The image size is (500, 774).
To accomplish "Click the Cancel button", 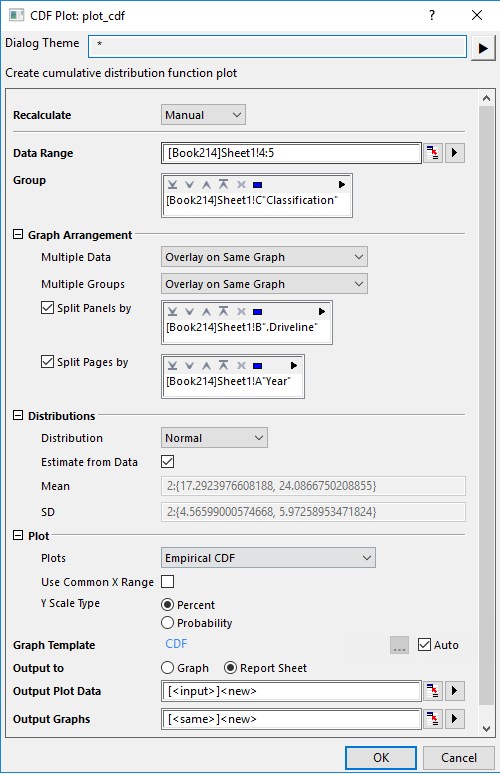I will point(459,758).
